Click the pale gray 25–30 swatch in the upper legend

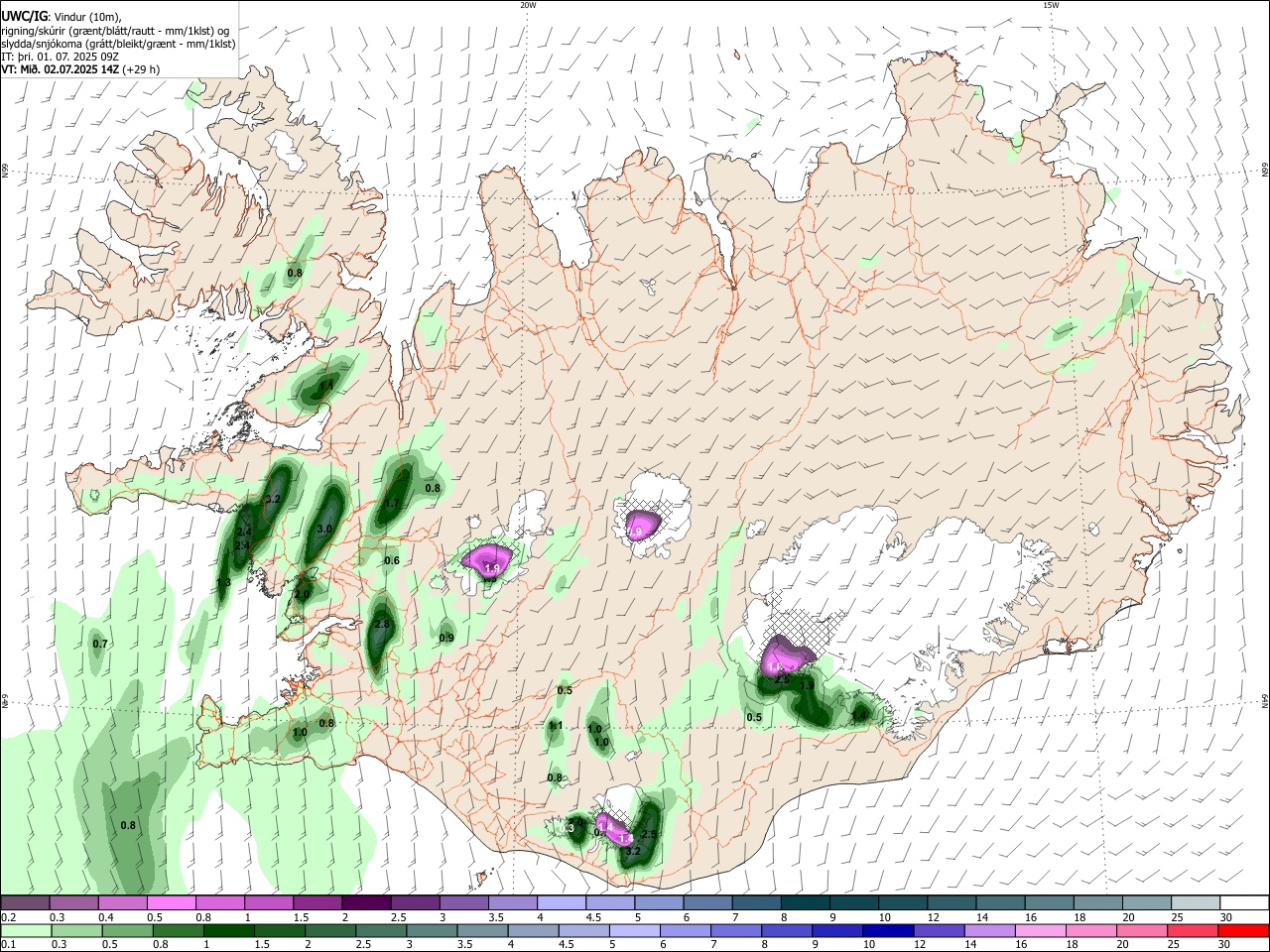click(x=1196, y=903)
